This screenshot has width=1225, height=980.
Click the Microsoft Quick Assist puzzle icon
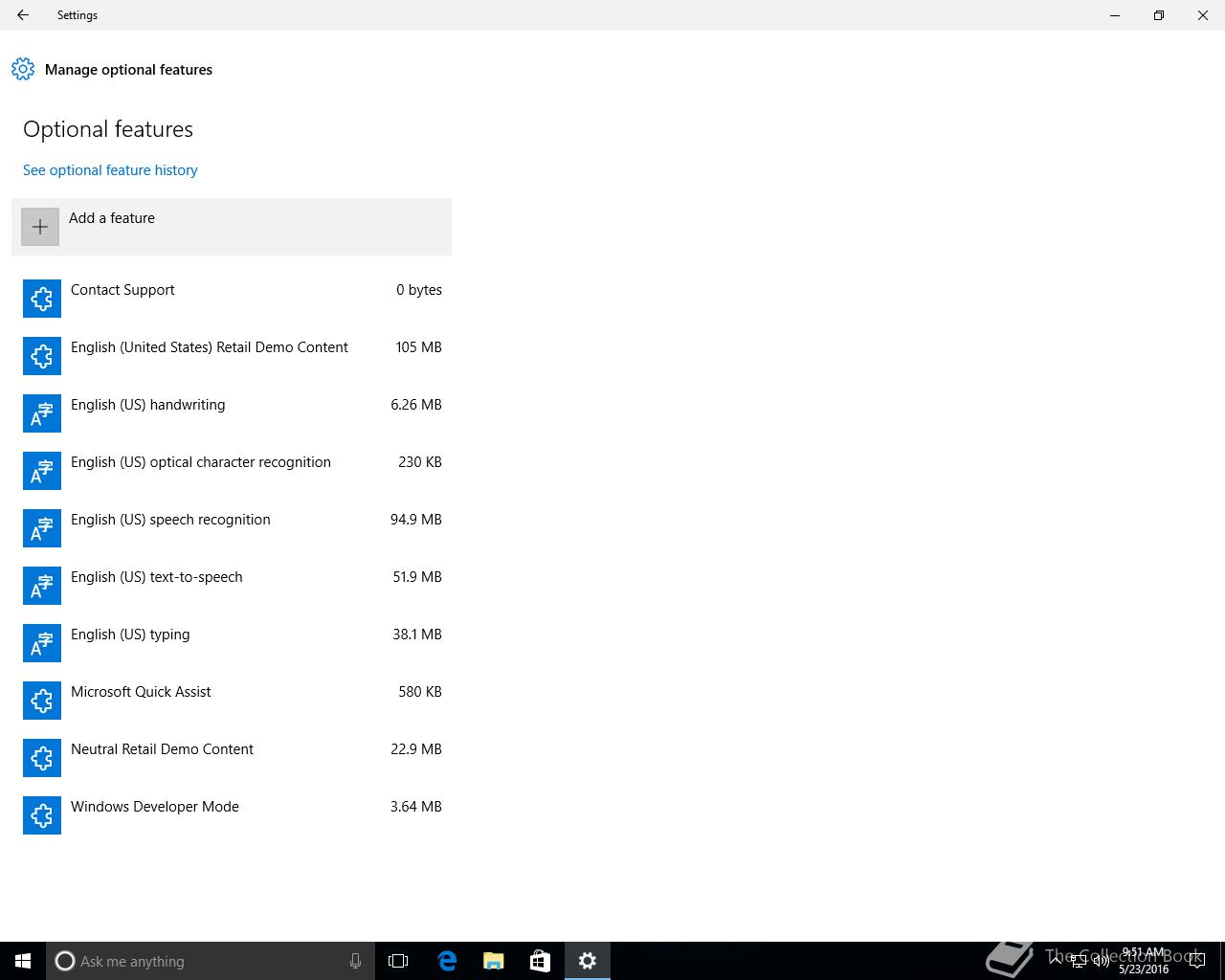[x=42, y=701]
